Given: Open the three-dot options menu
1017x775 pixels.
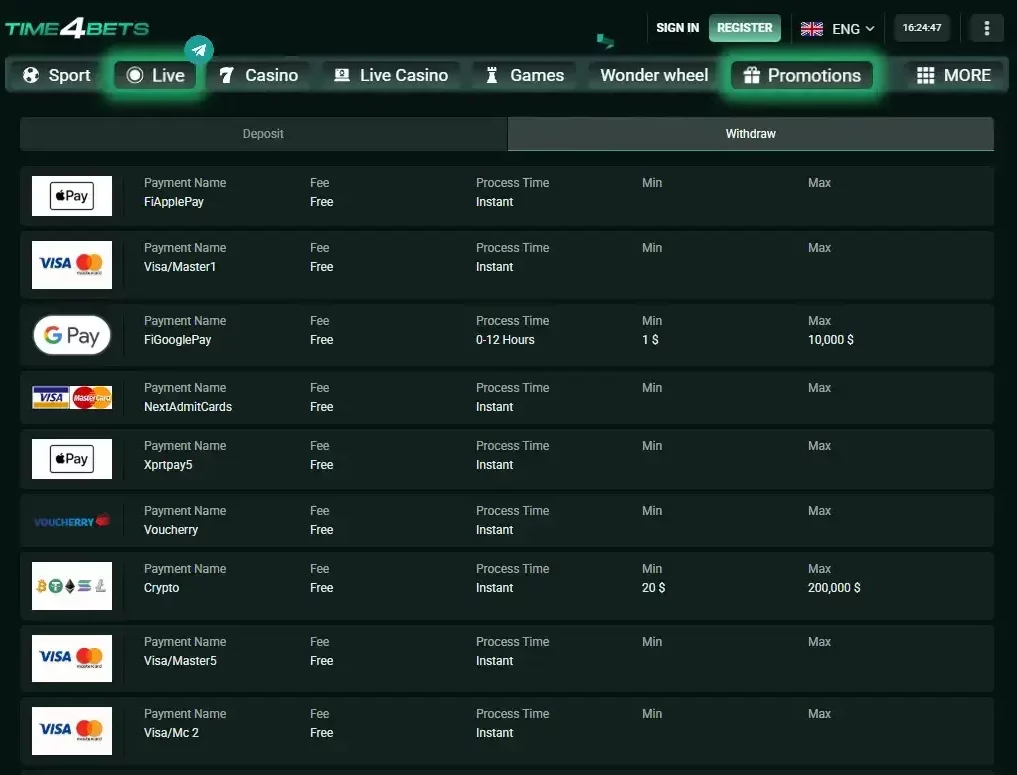Looking at the screenshot, I should point(987,28).
